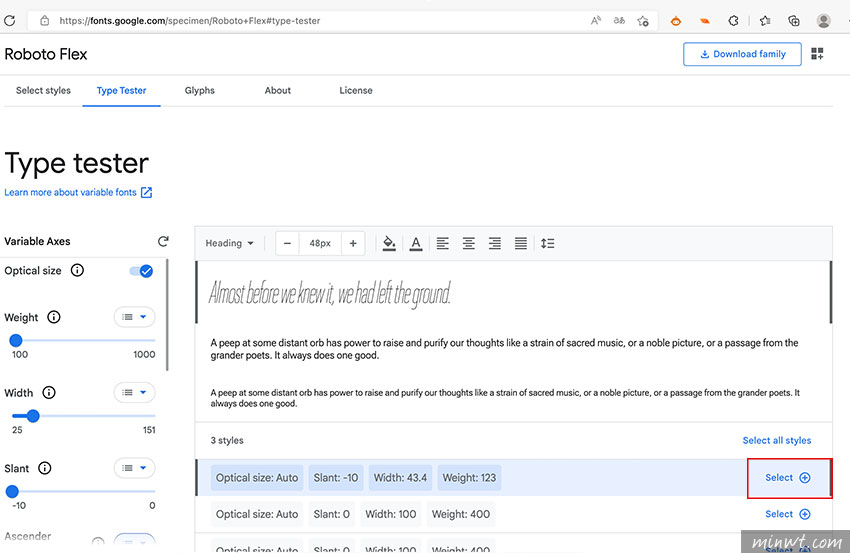Click the Weight slider handle
850x553 pixels.
[16, 340]
